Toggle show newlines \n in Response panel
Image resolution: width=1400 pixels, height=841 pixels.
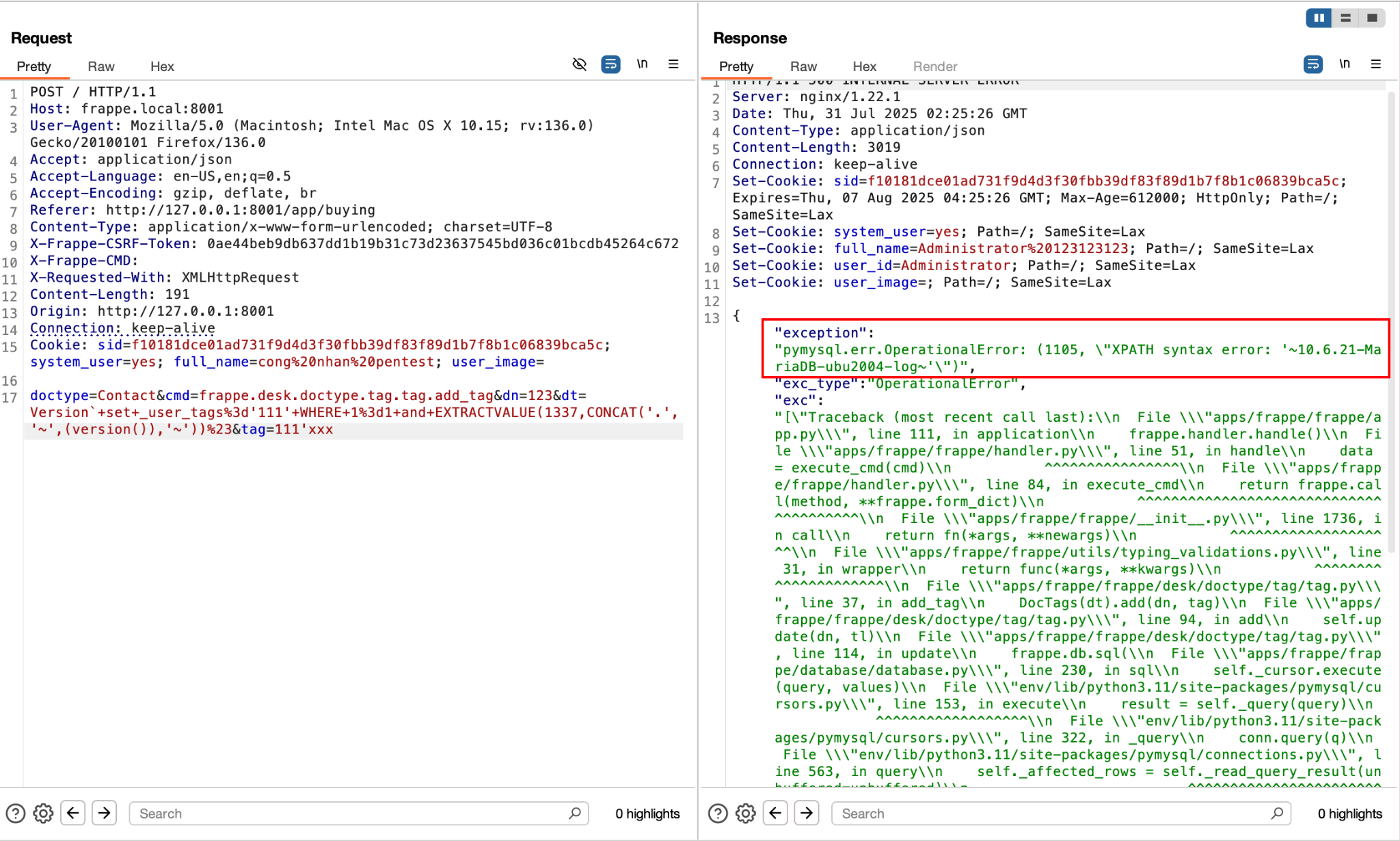pyautogui.click(x=1344, y=64)
